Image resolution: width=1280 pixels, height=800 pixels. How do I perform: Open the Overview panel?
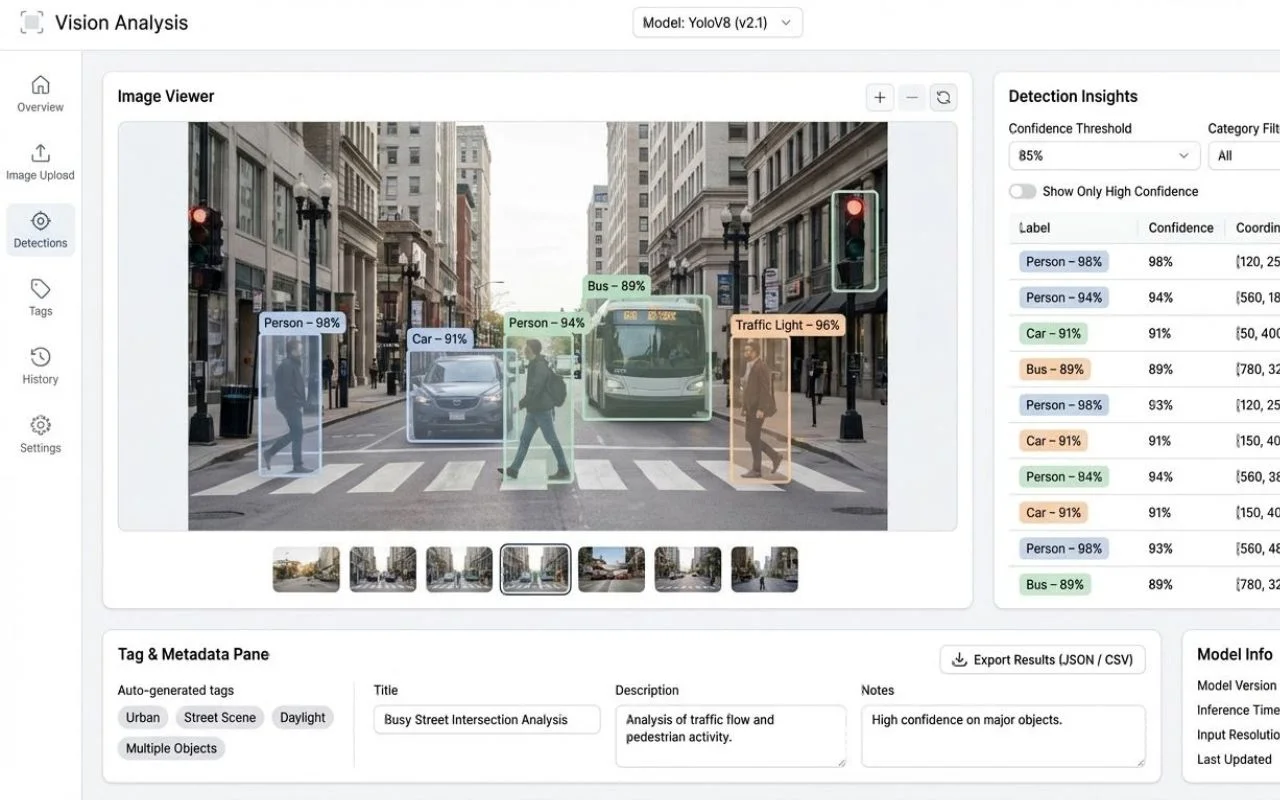pos(40,93)
